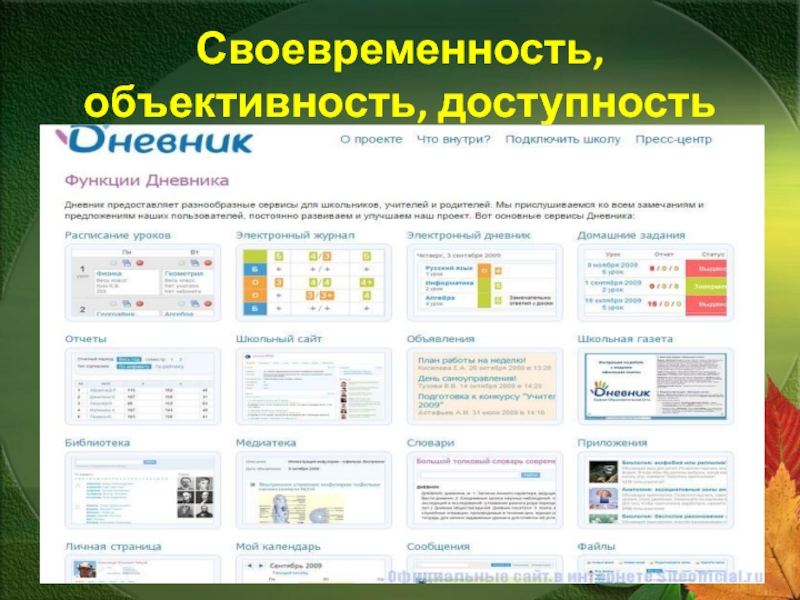Click the 9 ноября 2009 homework row

pyautogui.click(x=656, y=268)
